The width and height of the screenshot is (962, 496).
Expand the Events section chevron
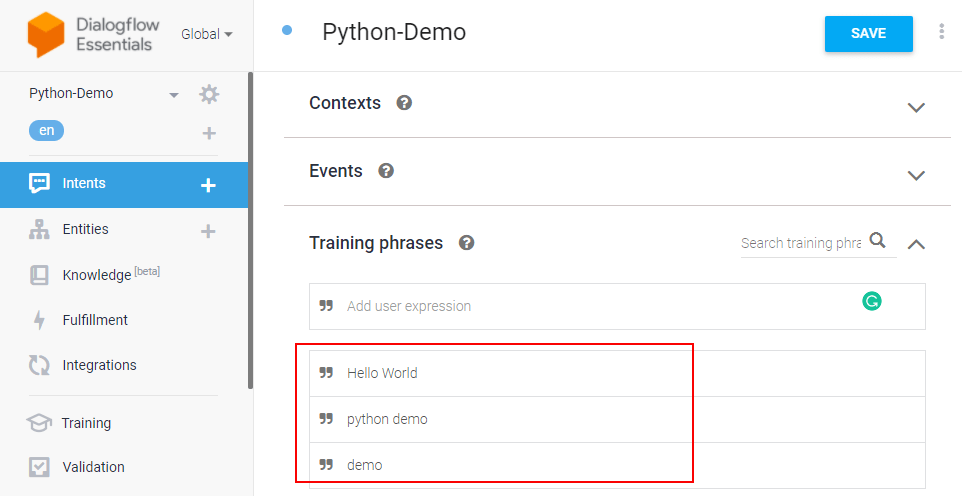[x=916, y=176]
